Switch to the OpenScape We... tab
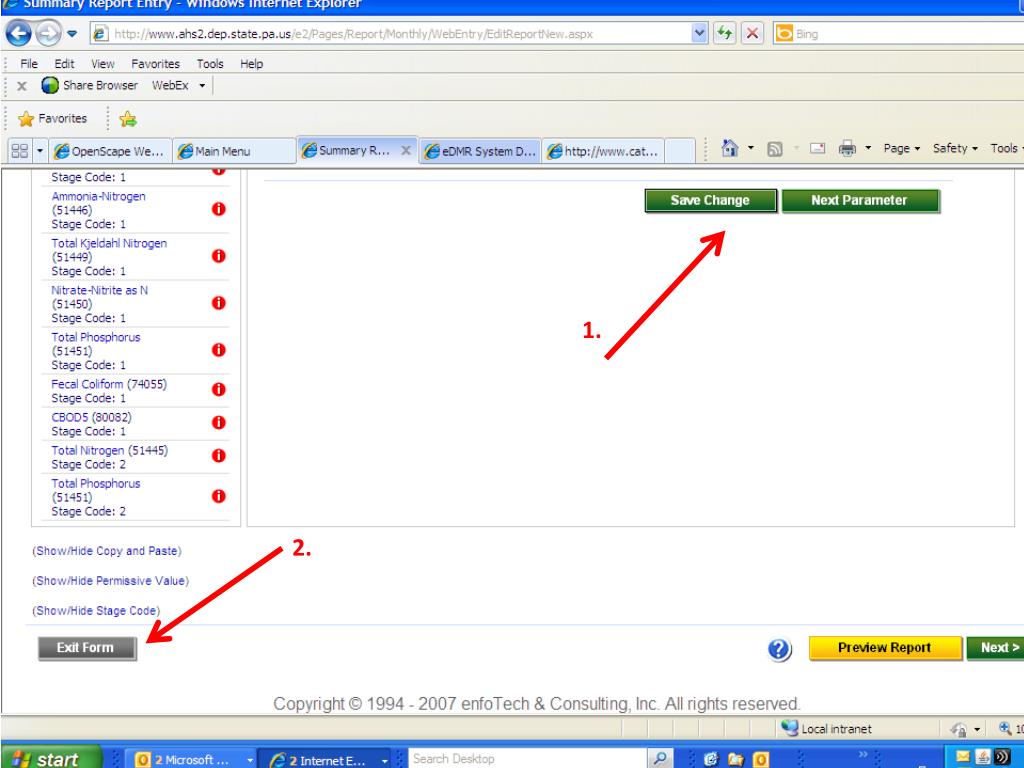 click(x=109, y=151)
